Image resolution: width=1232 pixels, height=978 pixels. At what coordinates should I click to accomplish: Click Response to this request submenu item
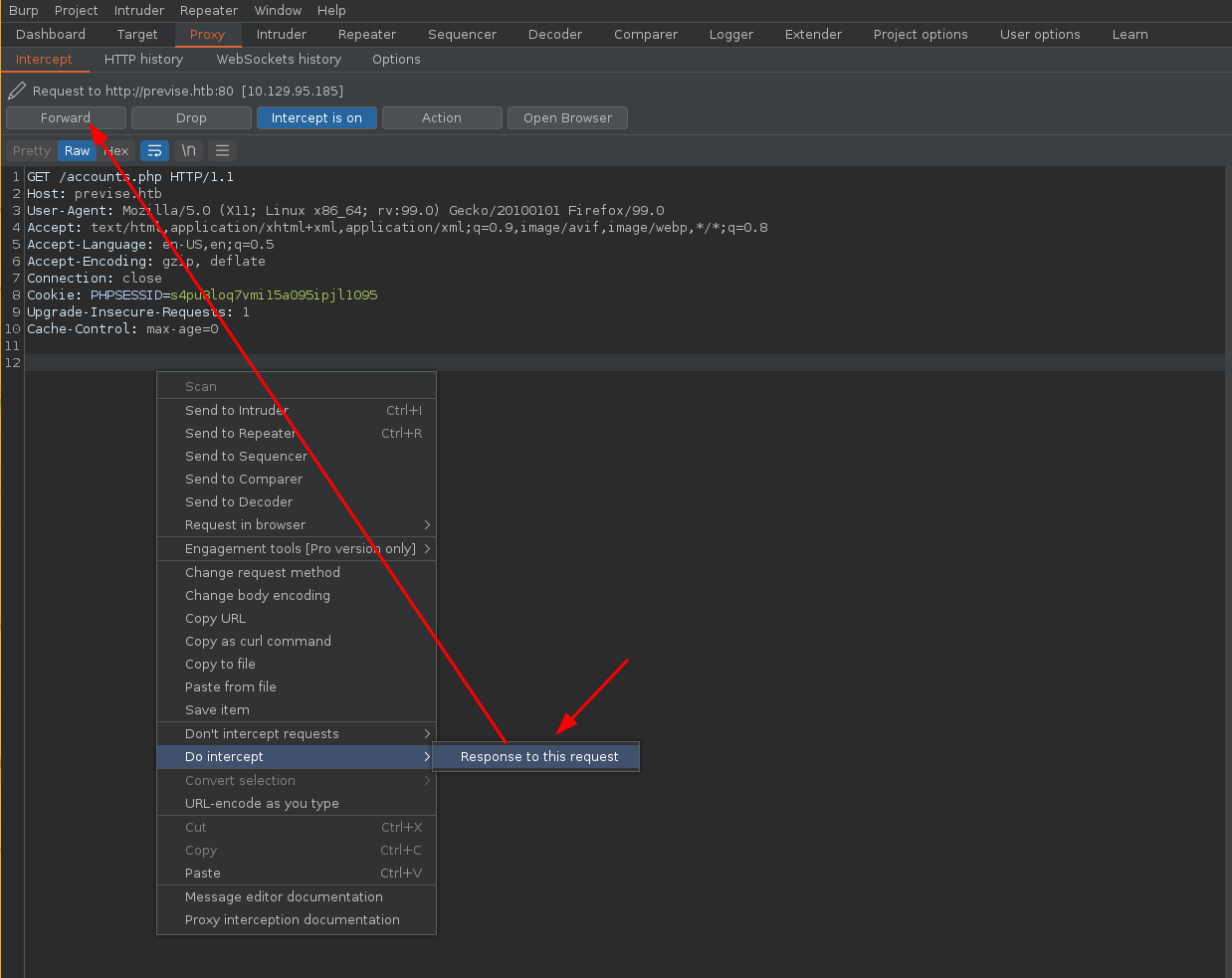tap(536, 757)
